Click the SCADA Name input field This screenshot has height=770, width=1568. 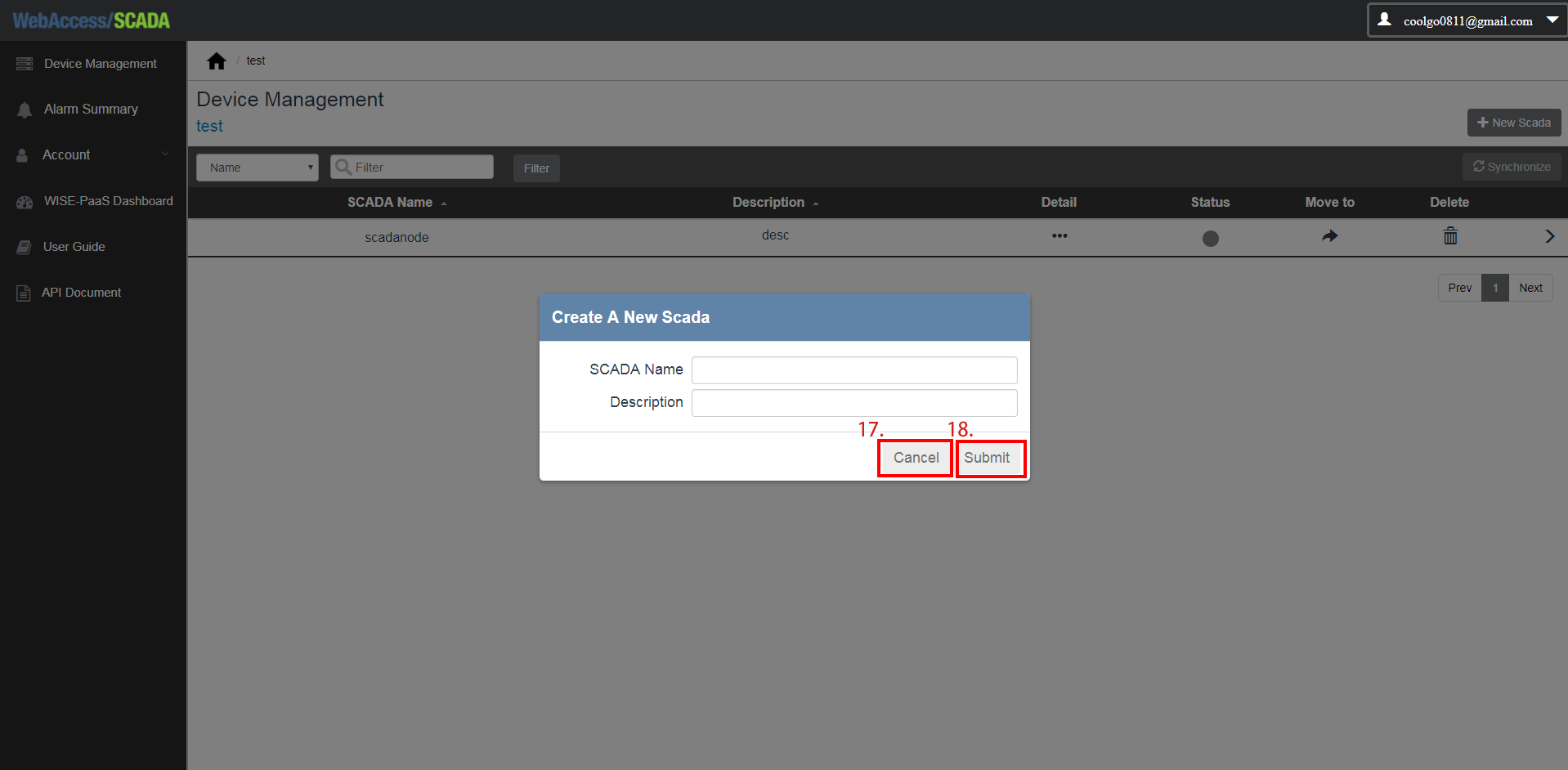pyautogui.click(x=854, y=370)
